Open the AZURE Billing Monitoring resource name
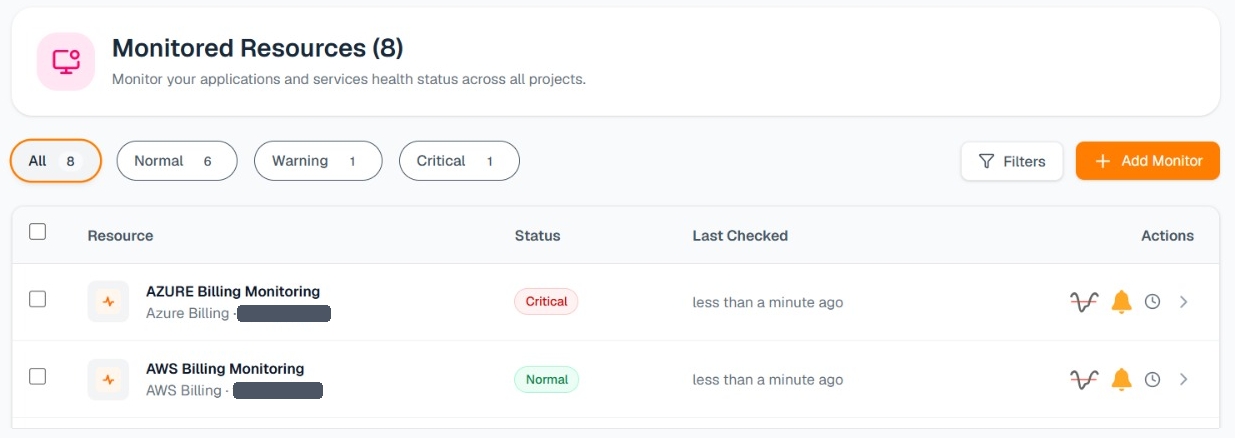 tap(233, 292)
